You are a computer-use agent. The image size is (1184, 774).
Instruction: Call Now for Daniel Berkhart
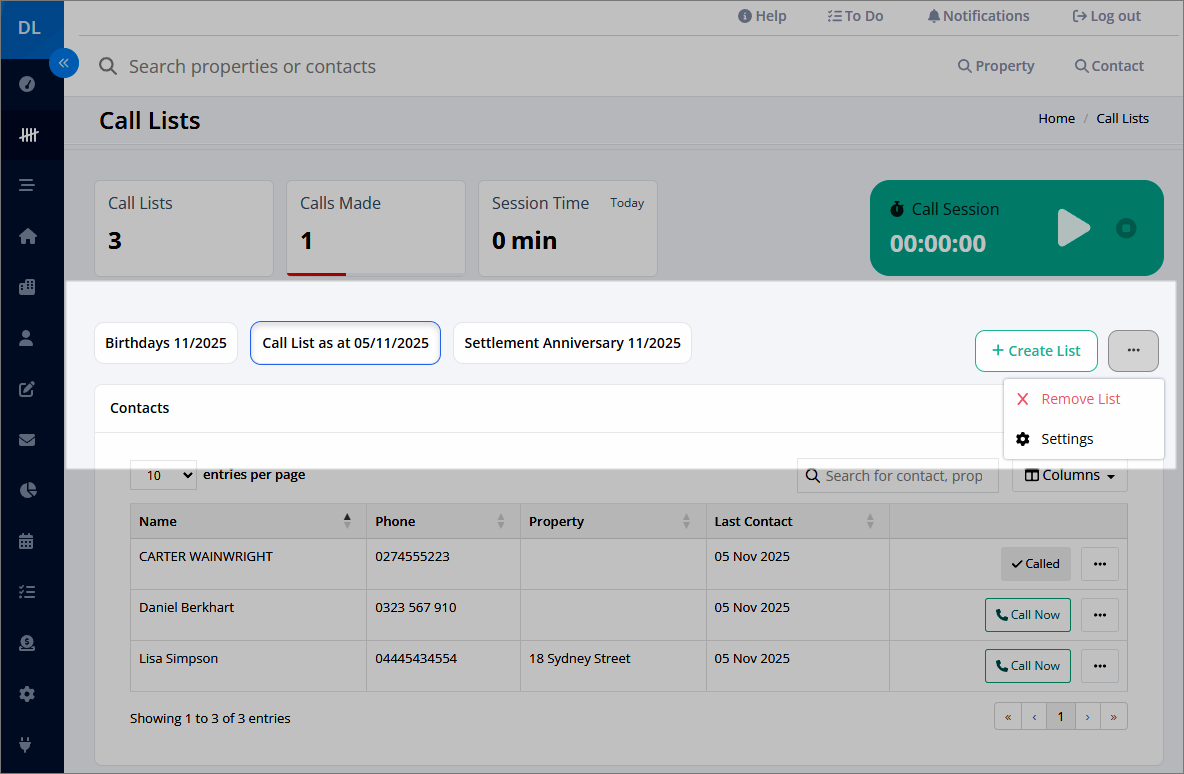tap(1028, 615)
